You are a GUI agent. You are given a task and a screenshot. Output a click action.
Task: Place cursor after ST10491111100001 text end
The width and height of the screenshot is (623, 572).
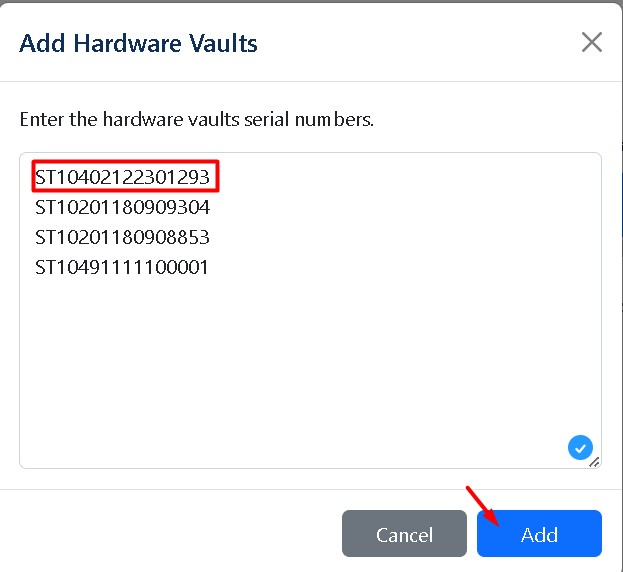210,268
